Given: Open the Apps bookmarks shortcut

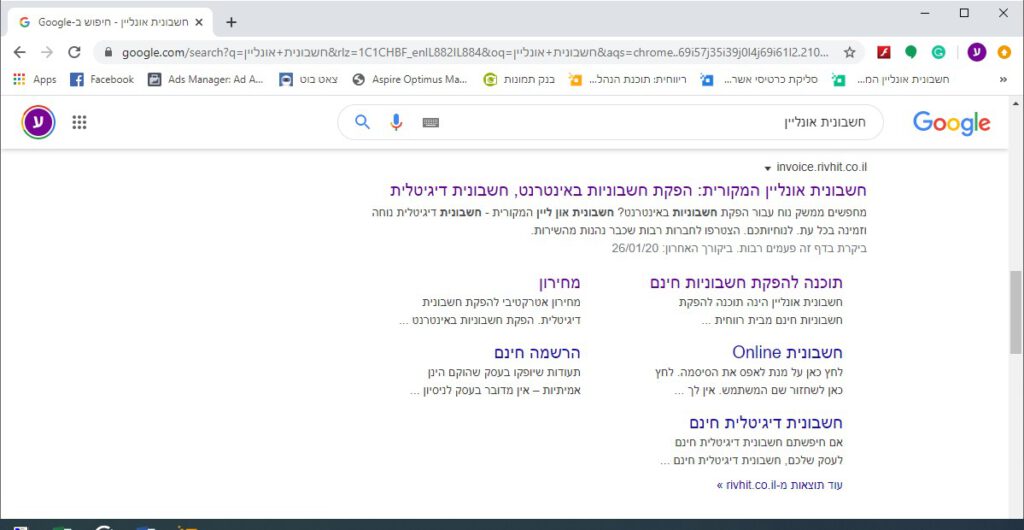Looking at the screenshot, I should (35, 80).
